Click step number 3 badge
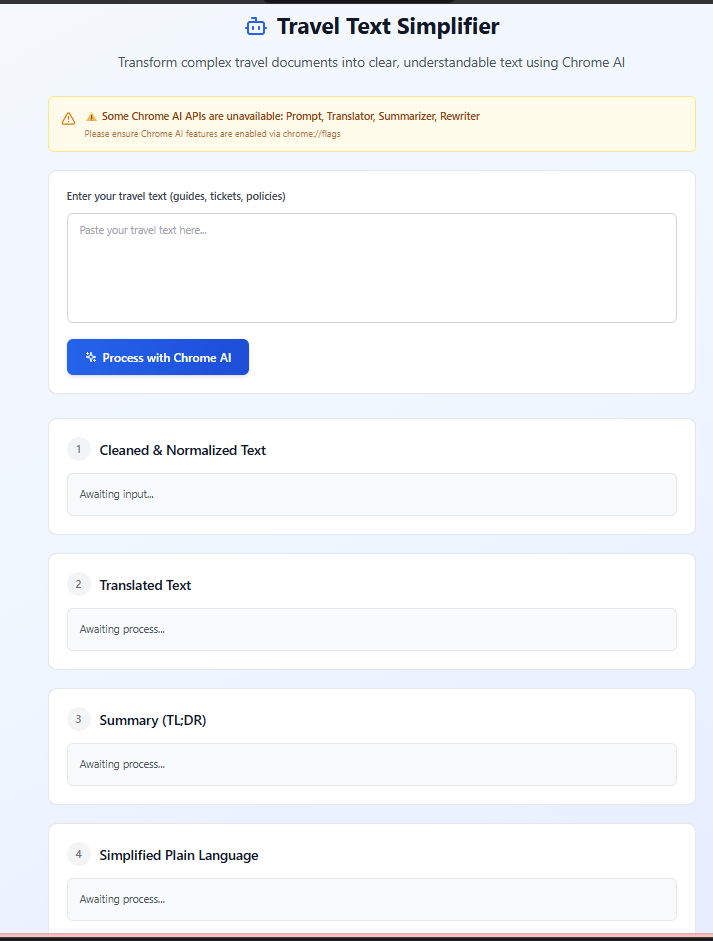 tap(79, 719)
